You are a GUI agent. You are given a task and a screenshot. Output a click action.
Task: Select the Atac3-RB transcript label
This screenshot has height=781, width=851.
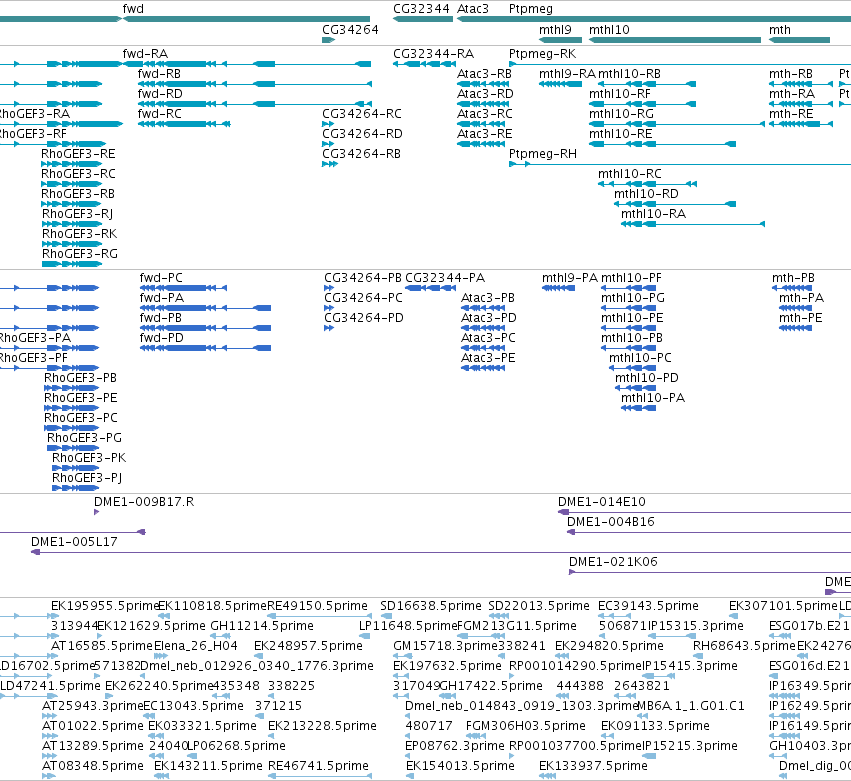point(484,74)
